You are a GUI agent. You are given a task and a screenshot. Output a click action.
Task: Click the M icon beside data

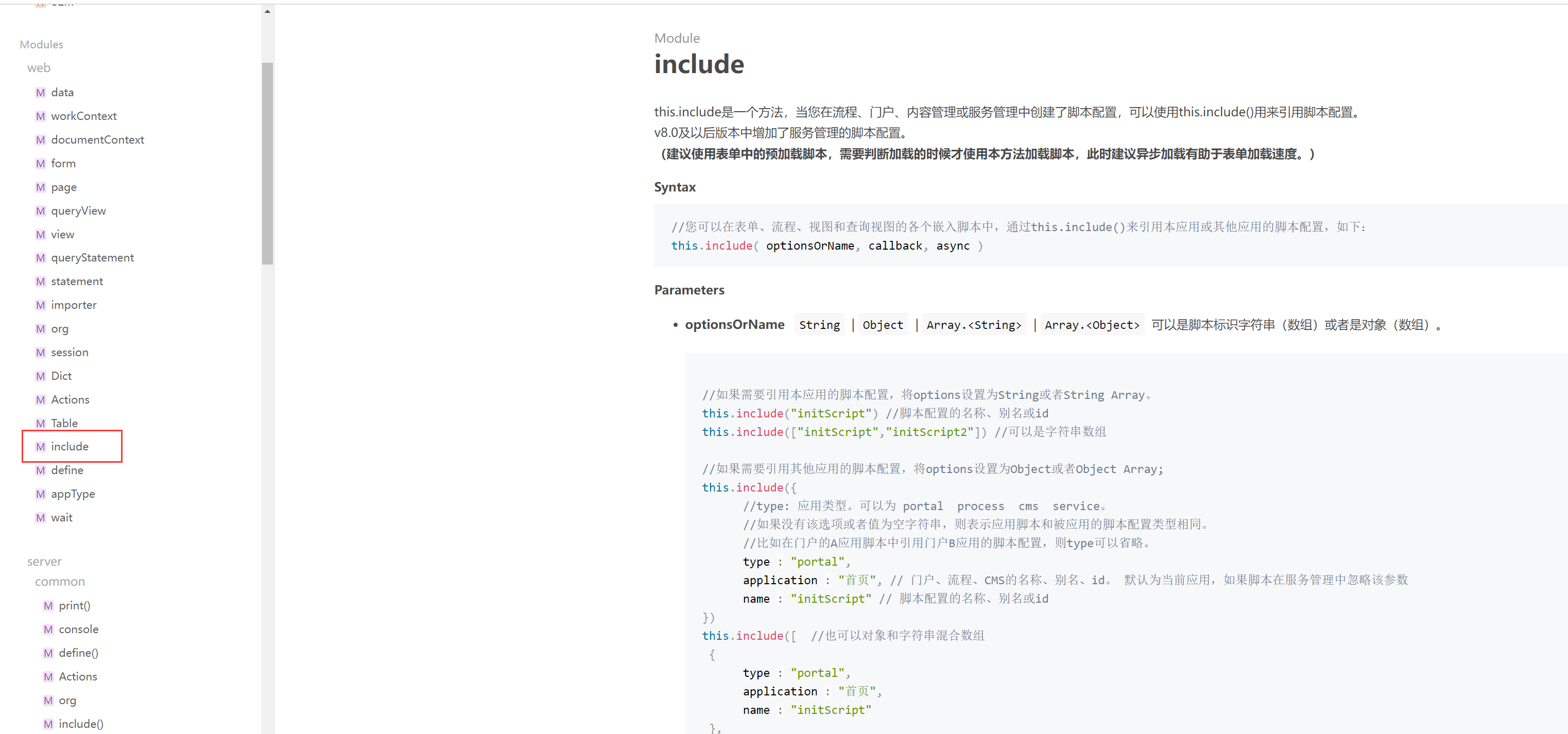40,93
